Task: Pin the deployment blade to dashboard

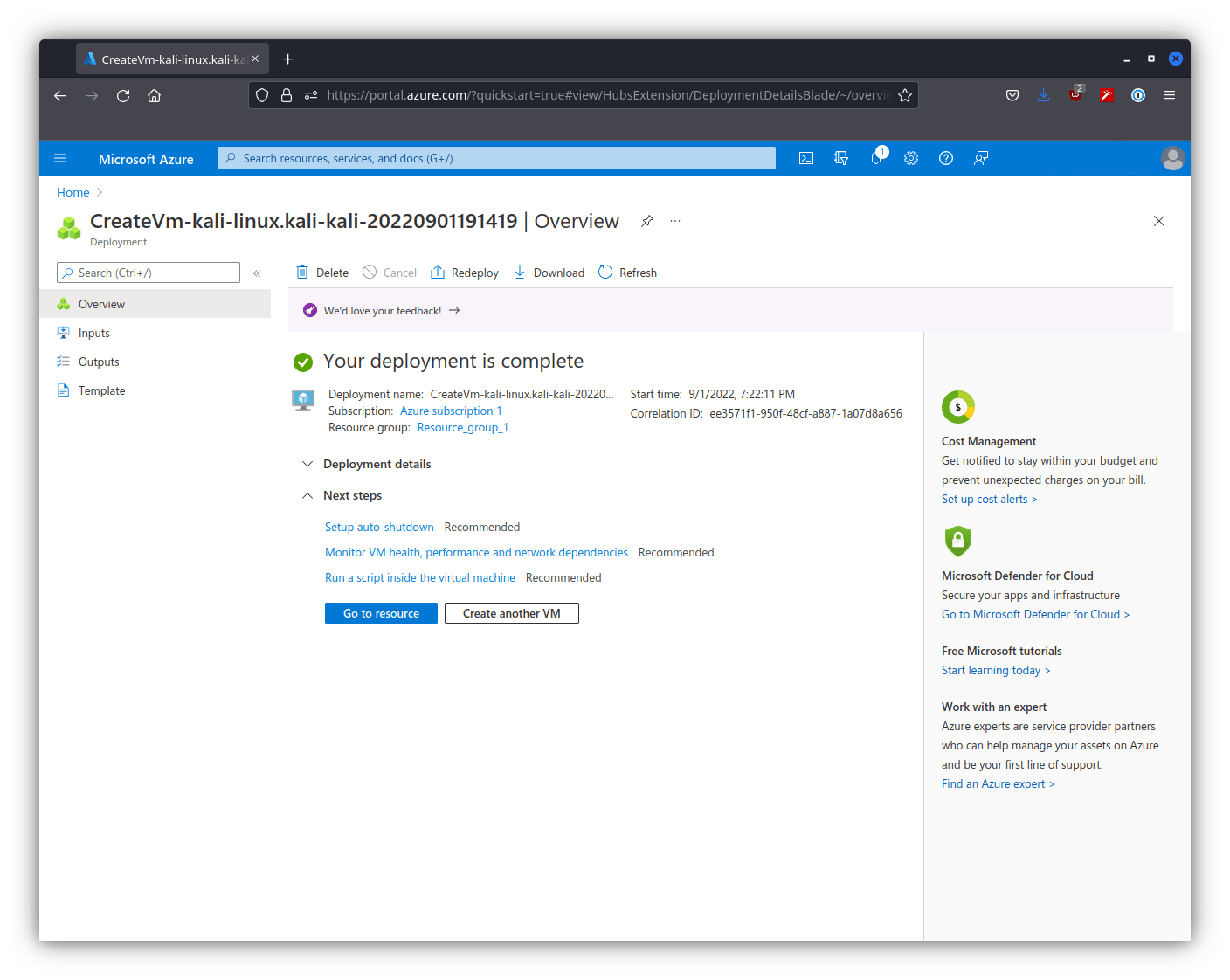Action: 647,221
